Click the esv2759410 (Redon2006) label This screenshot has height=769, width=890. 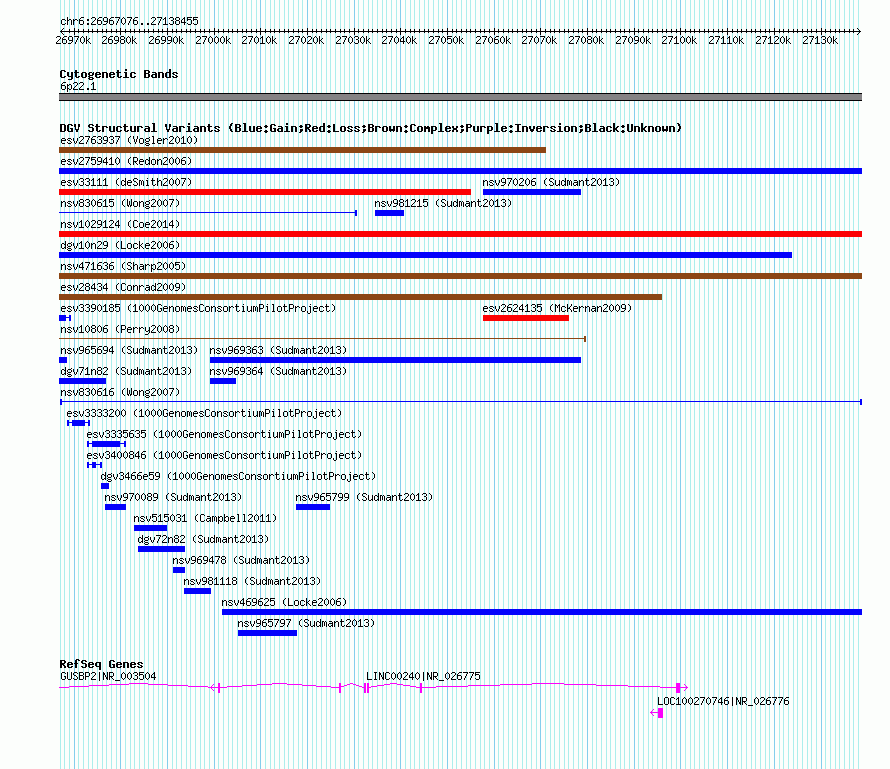click(x=126, y=161)
